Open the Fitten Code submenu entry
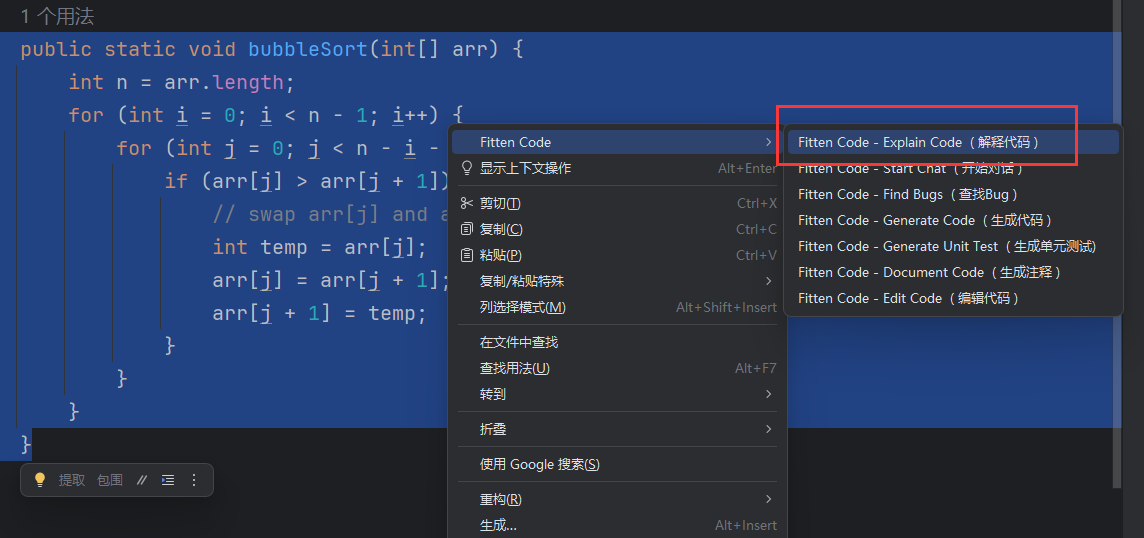The image size is (1144, 538). click(x=618, y=142)
